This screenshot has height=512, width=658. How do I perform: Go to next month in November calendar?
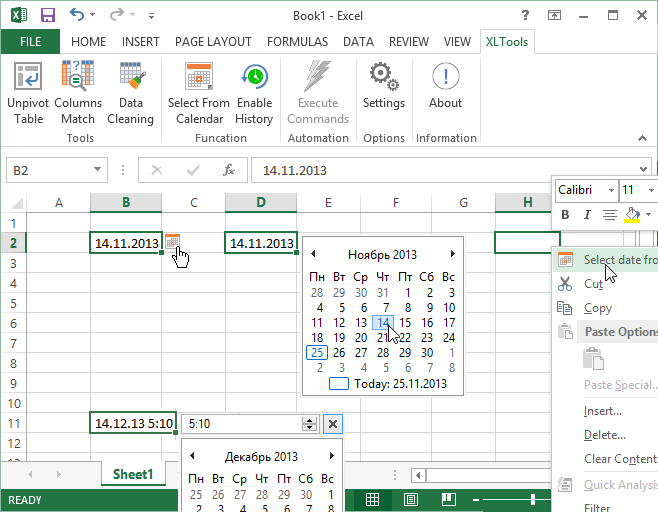pos(452,254)
